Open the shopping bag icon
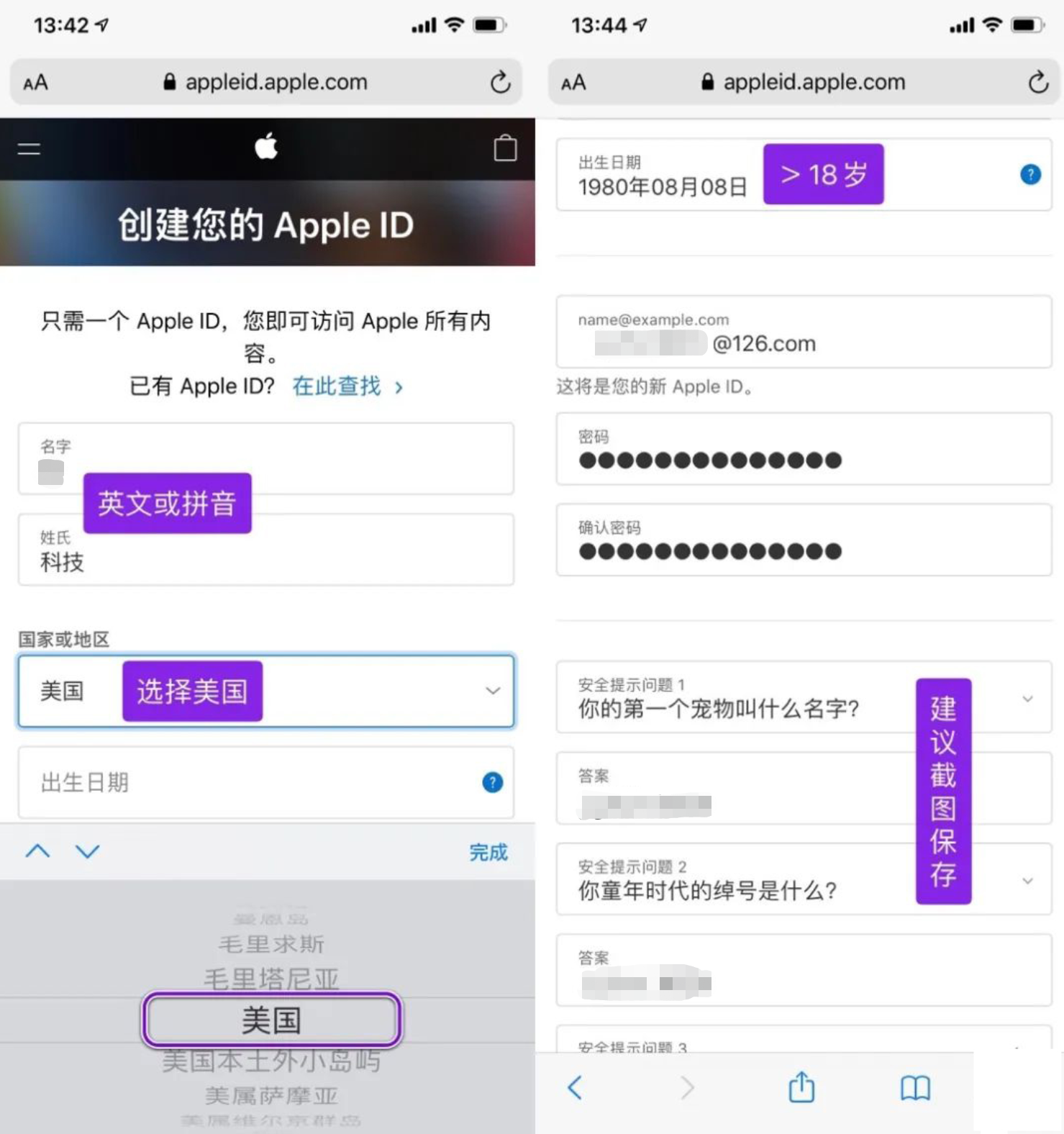1064x1134 pixels. (505, 148)
